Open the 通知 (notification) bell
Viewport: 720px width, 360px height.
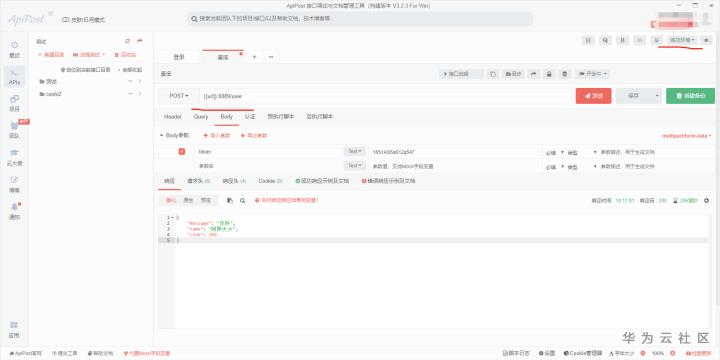tap(14, 211)
